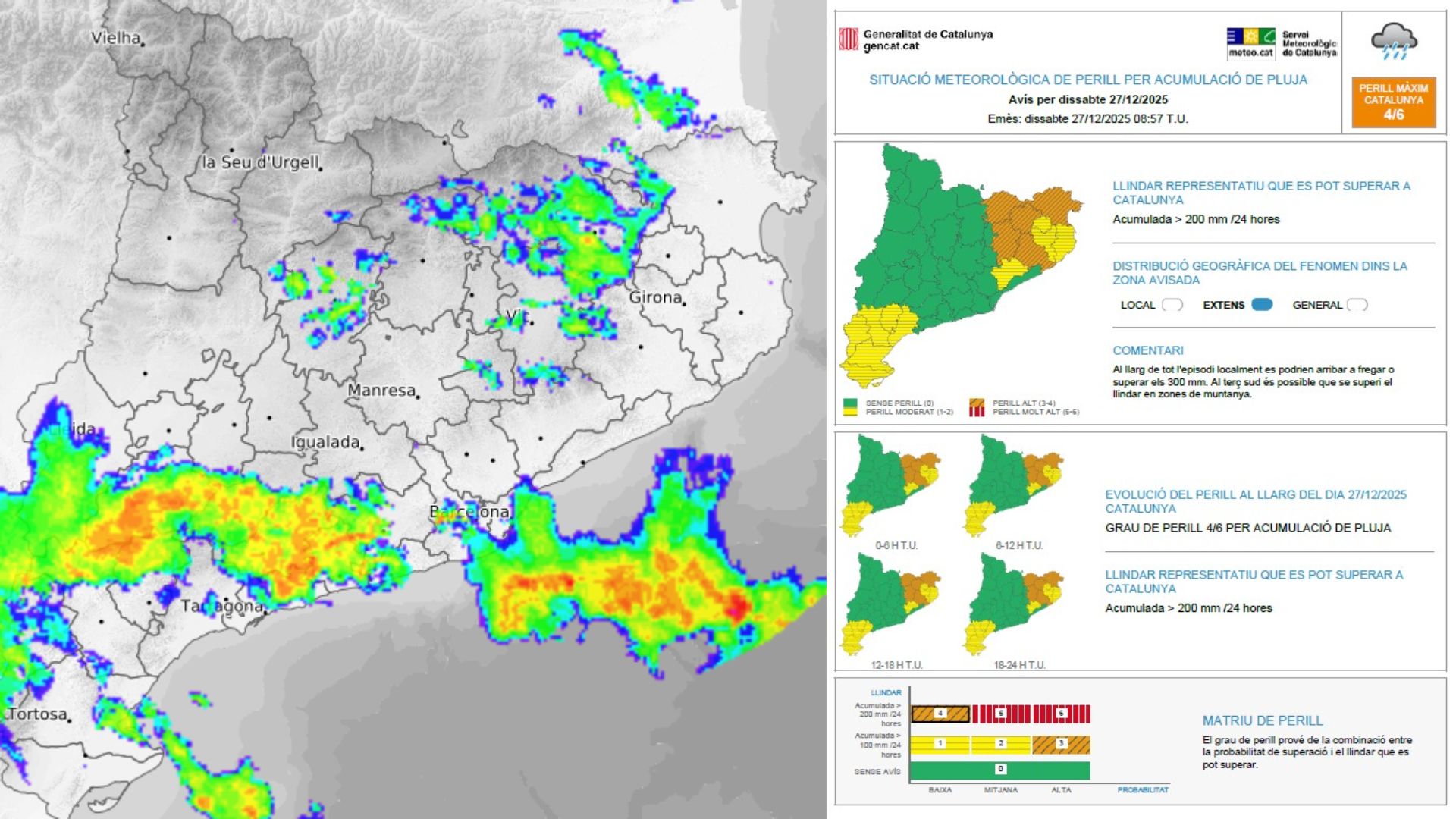This screenshot has height=819, width=1456.
Task: Click the orange 'Perill alt' legend square
Action: click(977, 403)
